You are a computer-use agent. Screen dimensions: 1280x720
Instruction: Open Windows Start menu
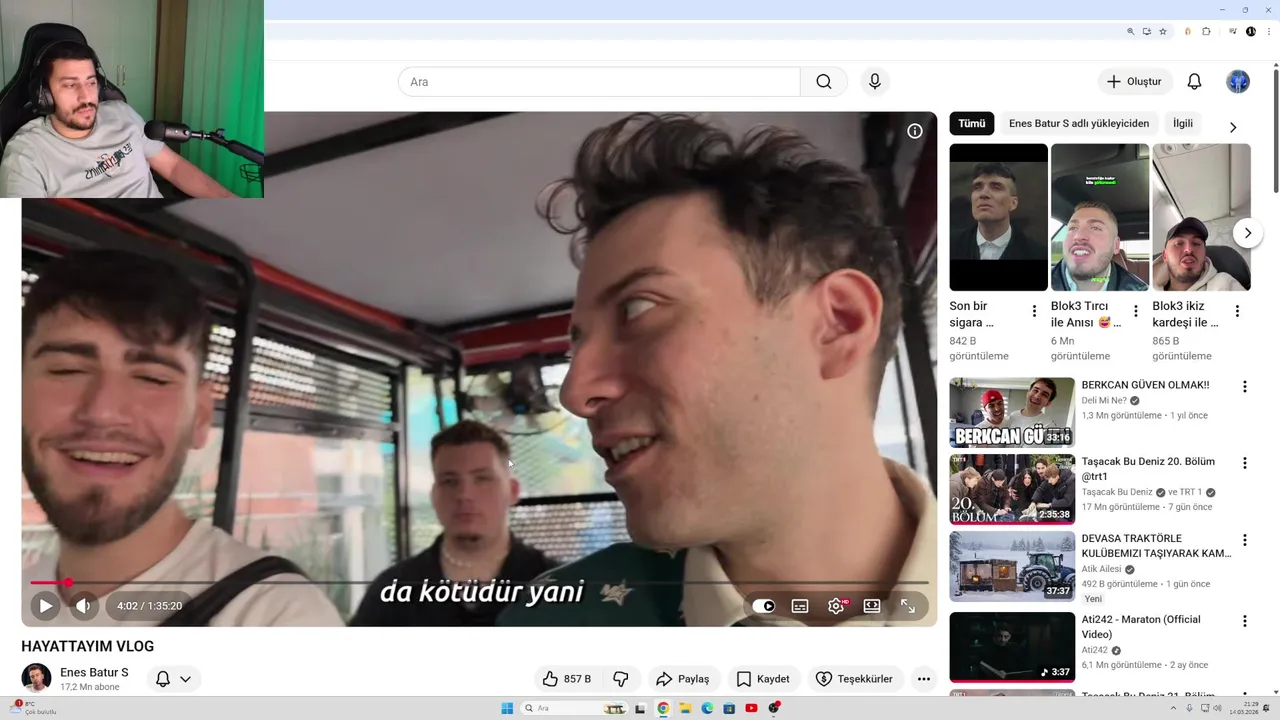point(507,708)
